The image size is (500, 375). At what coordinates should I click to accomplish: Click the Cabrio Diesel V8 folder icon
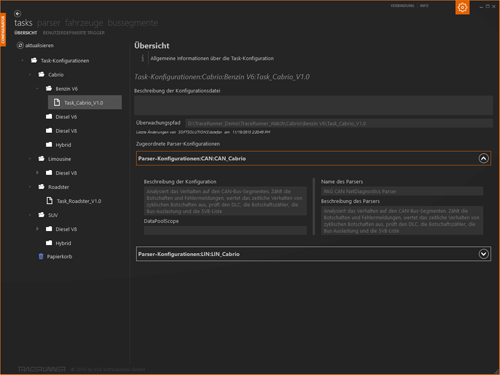coord(49,130)
